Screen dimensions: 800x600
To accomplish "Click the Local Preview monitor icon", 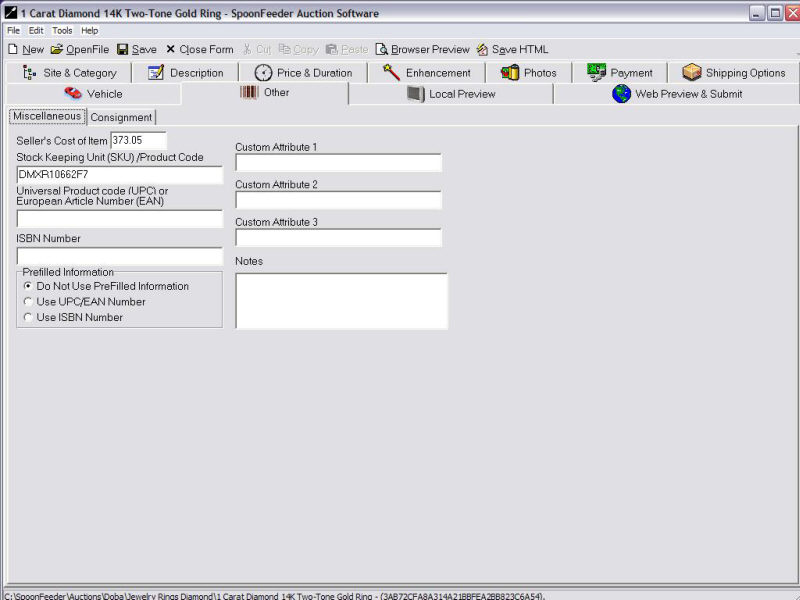I will click(x=415, y=94).
